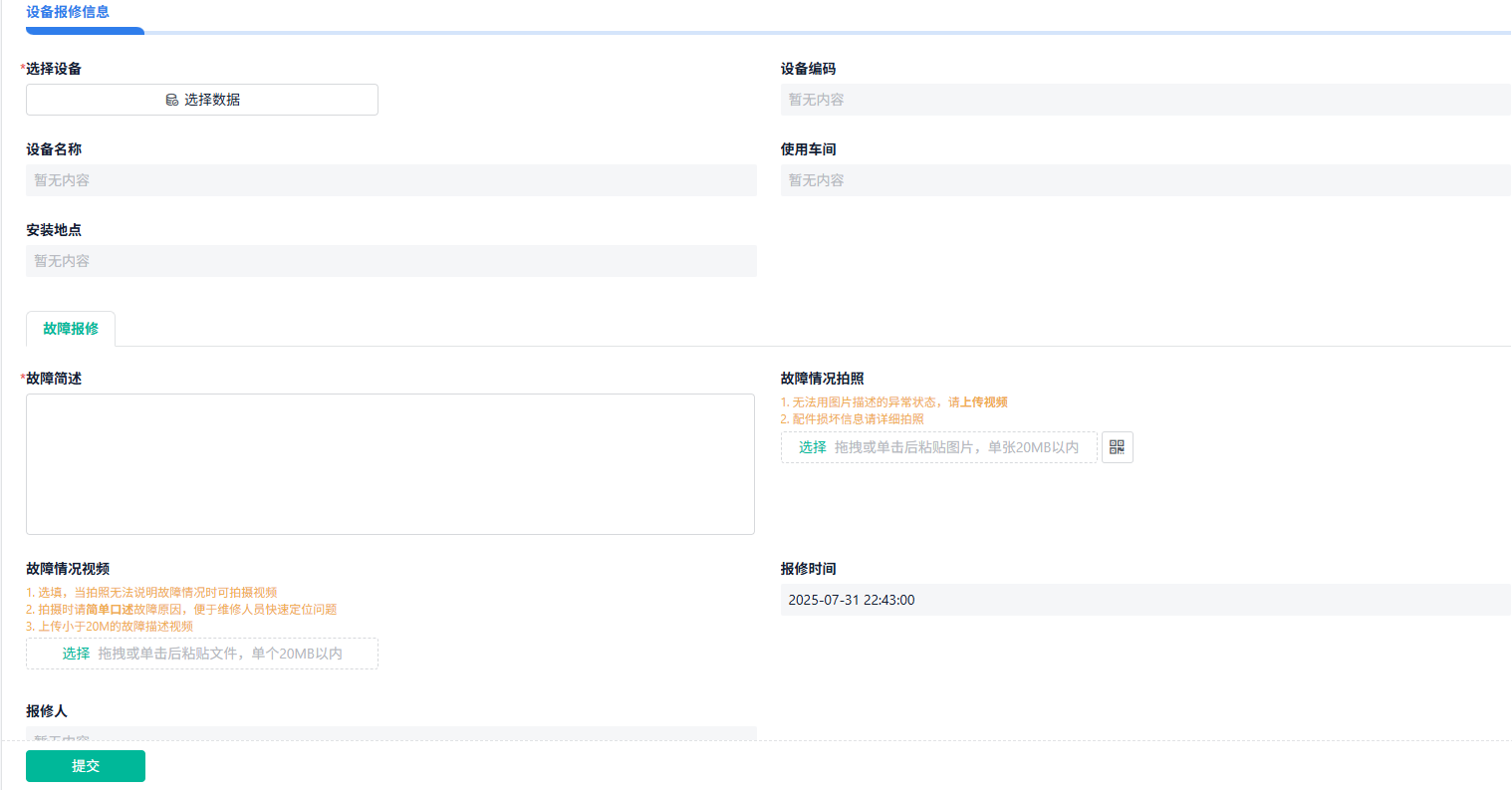Click the red asterisk on 选择设备 label
1512x792 pixels.
point(23,68)
